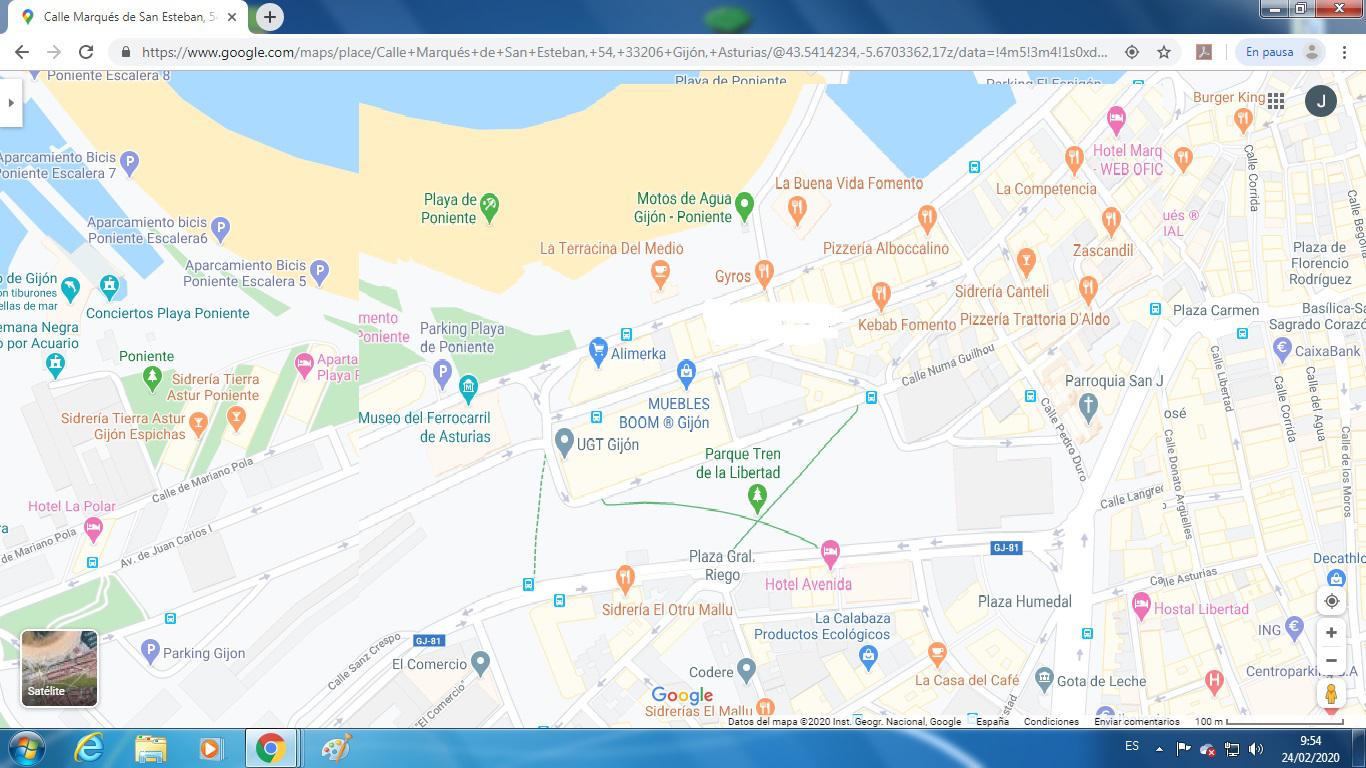Open La Buena Vida Fomento restaurant pin
Viewport: 1366px width, 768px height.
point(797,209)
